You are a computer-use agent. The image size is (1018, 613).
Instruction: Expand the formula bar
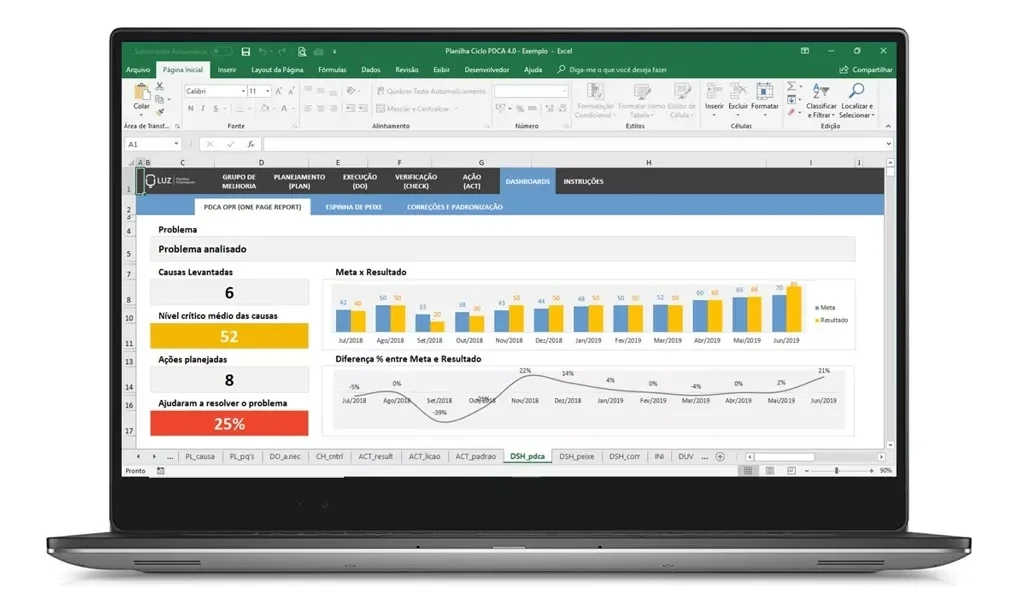click(x=888, y=144)
